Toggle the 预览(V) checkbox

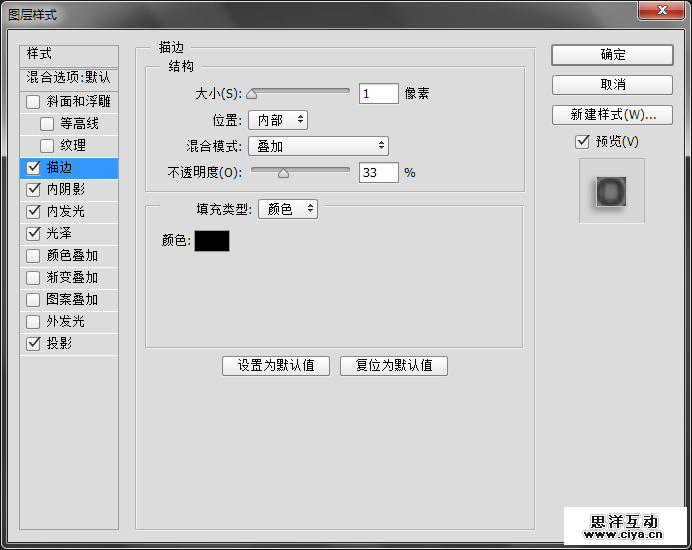(x=582, y=142)
